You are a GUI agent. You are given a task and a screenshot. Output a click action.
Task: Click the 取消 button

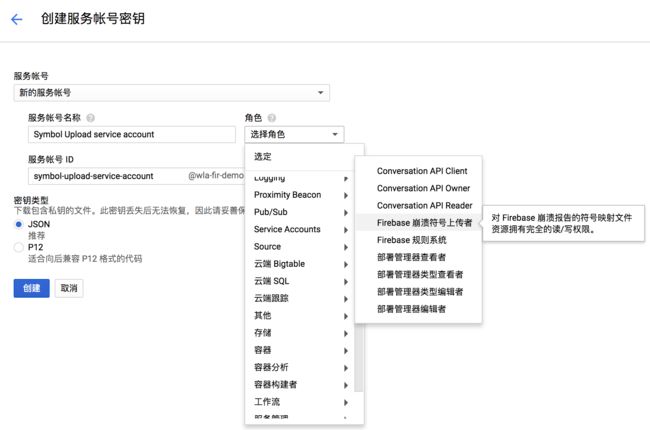[x=69, y=288]
